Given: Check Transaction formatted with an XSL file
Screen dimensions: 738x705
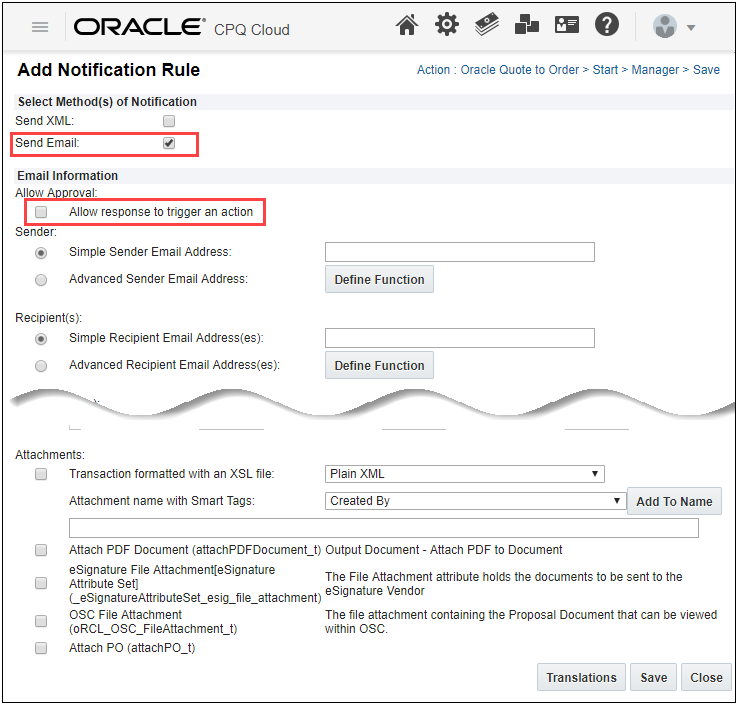Looking at the screenshot, I should point(41,474).
